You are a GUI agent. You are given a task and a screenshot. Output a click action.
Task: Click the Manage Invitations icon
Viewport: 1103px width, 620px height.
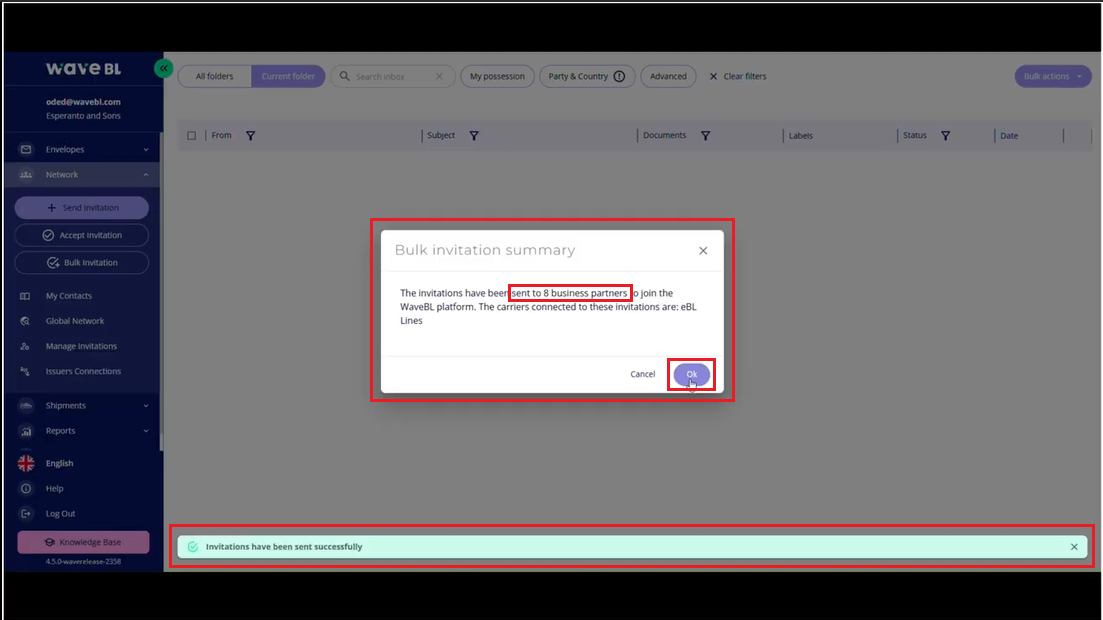tap(25, 346)
